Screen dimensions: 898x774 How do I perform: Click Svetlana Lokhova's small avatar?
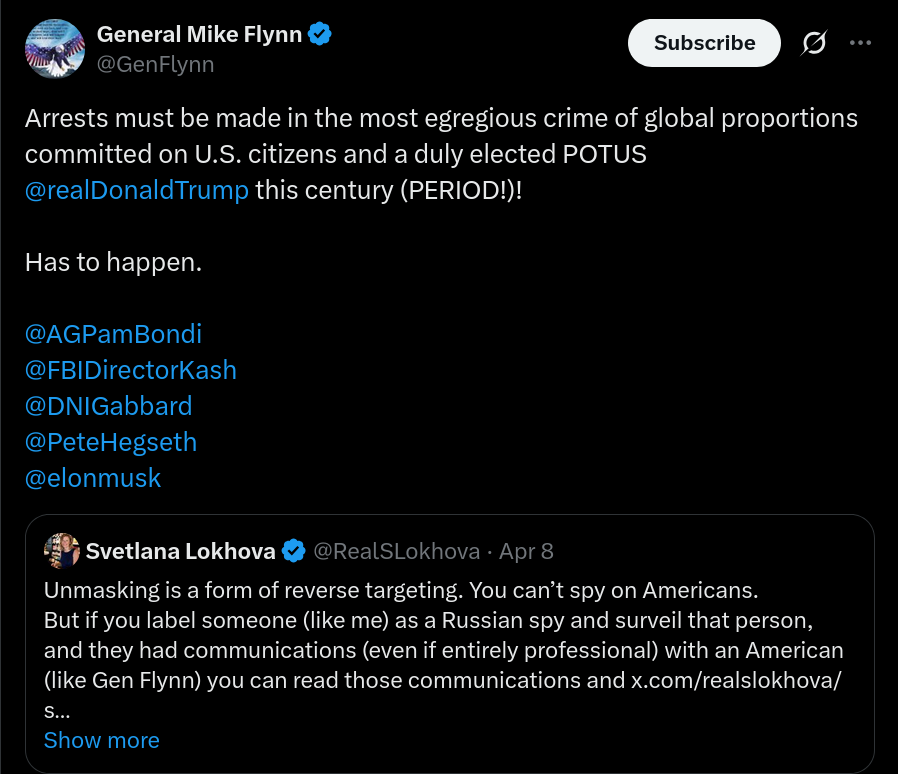pos(62,551)
